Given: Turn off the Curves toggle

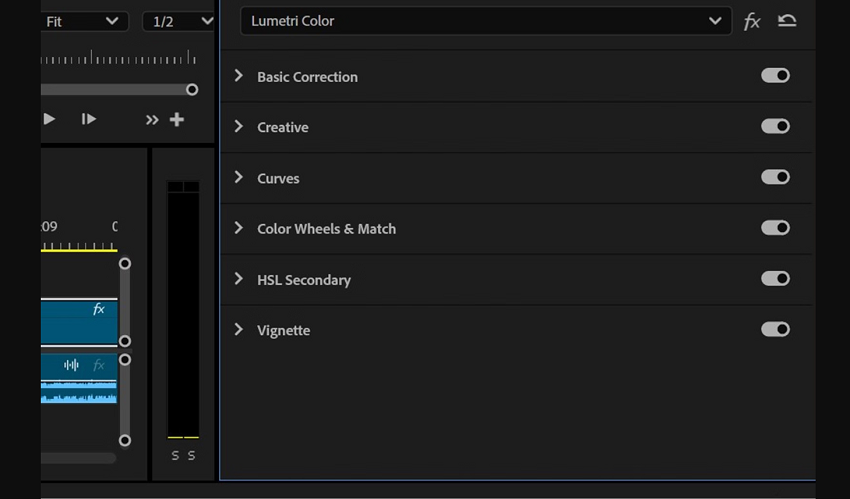Looking at the screenshot, I should click(775, 177).
